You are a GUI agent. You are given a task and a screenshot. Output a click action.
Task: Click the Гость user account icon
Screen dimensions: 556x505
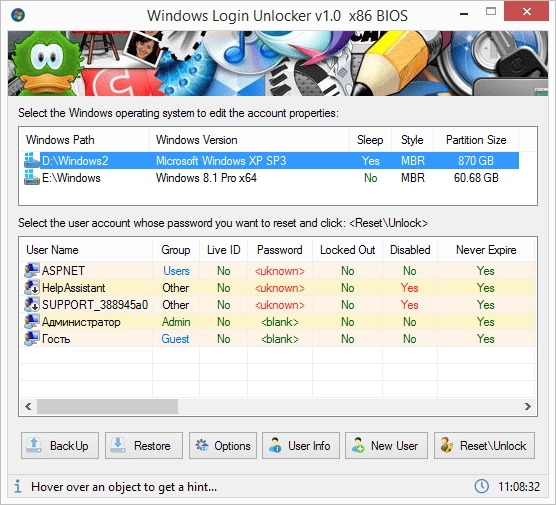pyautogui.click(x=32, y=339)
